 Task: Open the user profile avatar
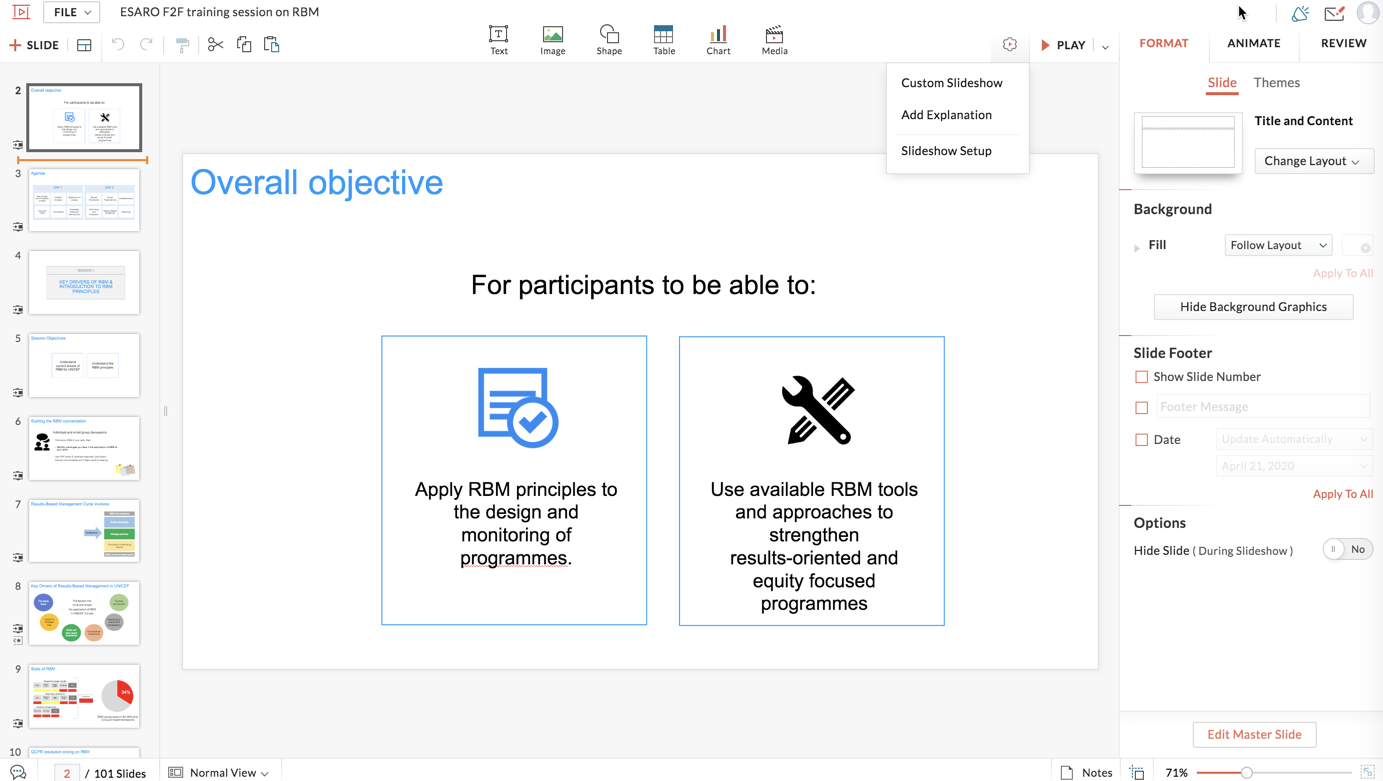(x=1368, y=13)
